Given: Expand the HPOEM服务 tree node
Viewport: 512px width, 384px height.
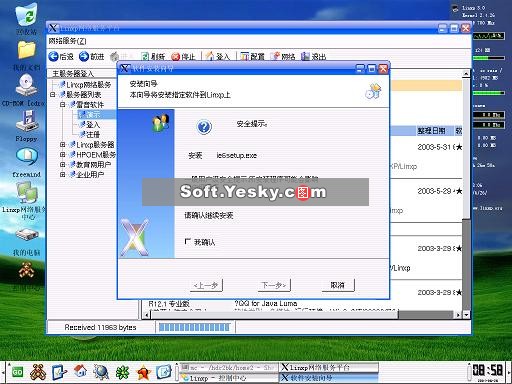Looking at the screenshot, I should point(62,155).
